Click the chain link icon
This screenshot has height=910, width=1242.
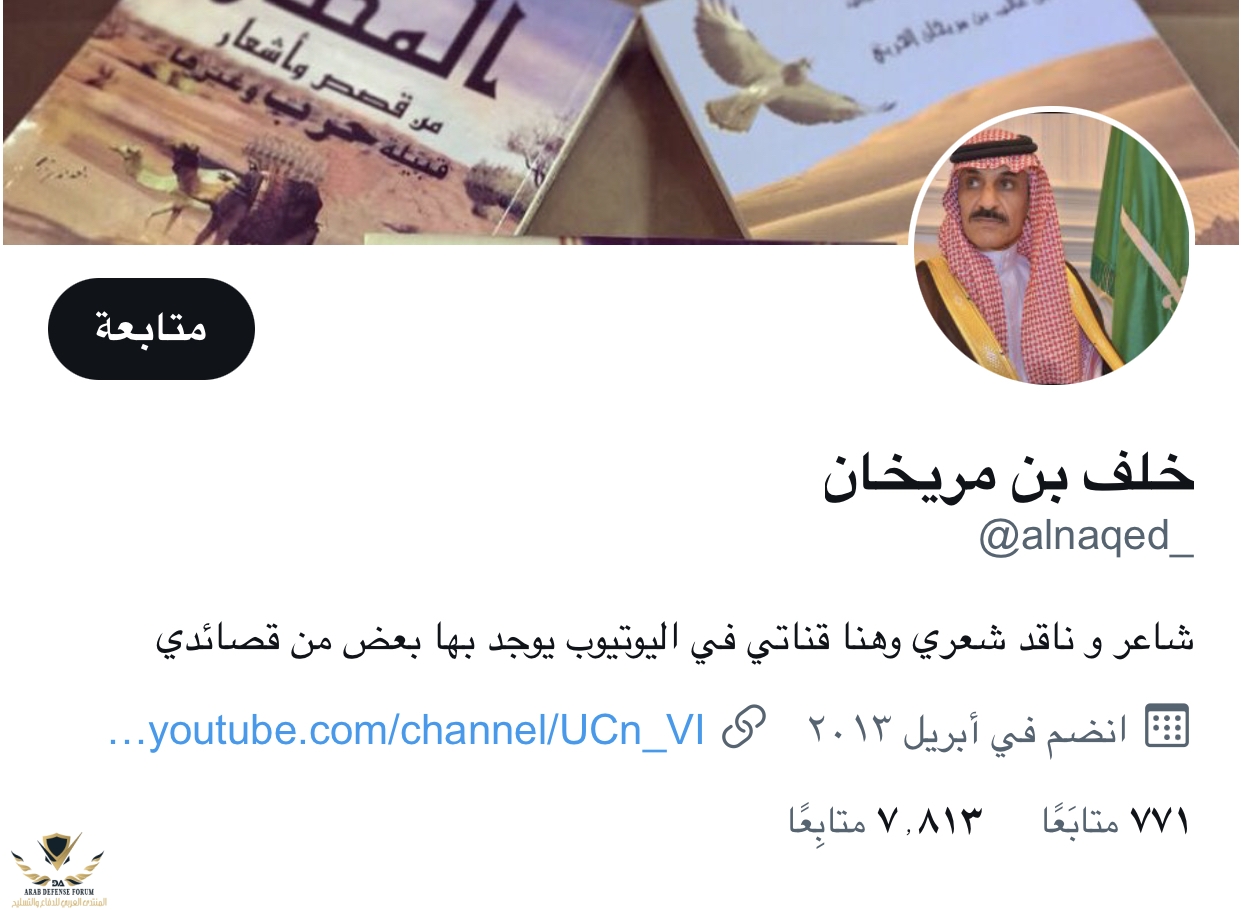[743, 727]
